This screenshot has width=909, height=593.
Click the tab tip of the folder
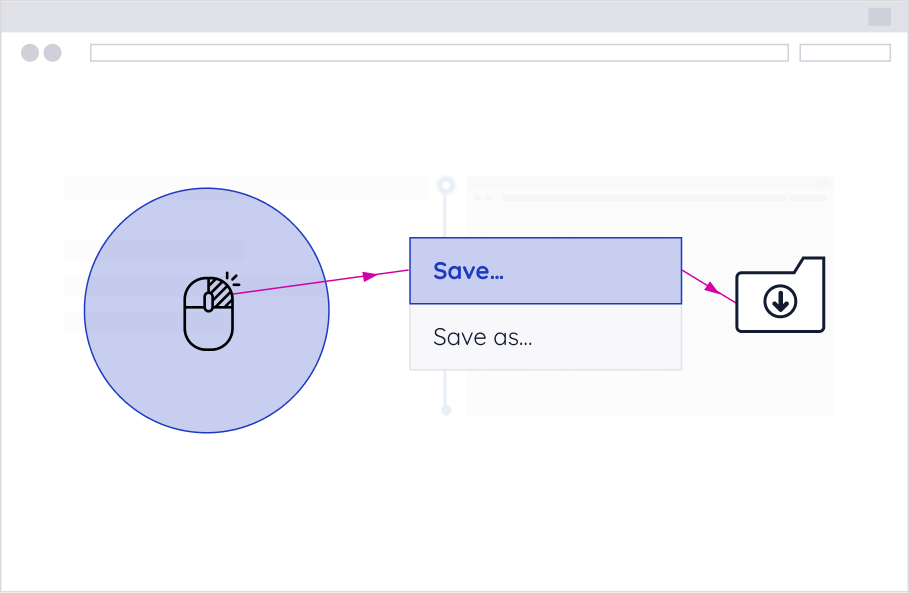click(812, 264)
